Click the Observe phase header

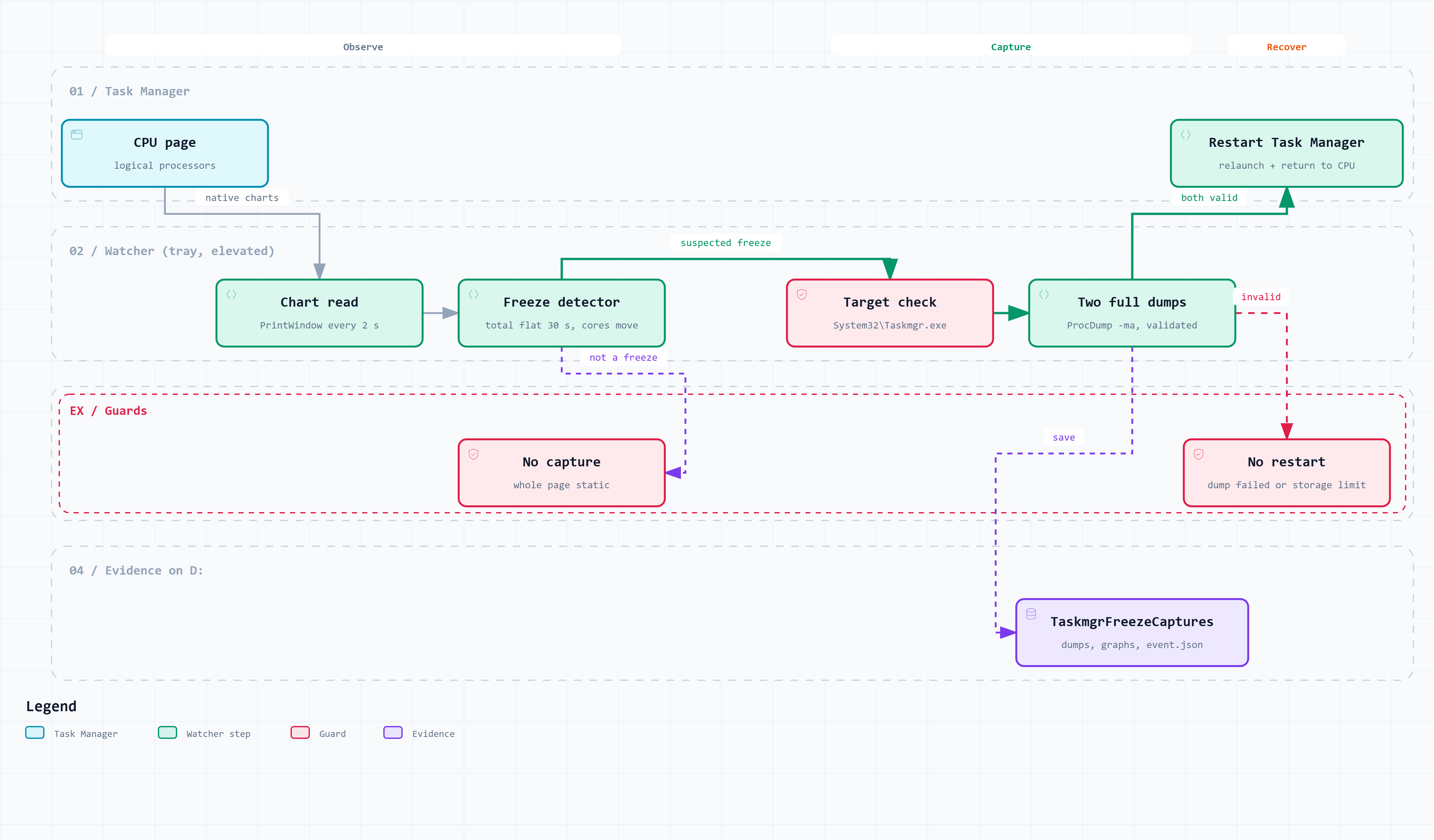(363, 47)
